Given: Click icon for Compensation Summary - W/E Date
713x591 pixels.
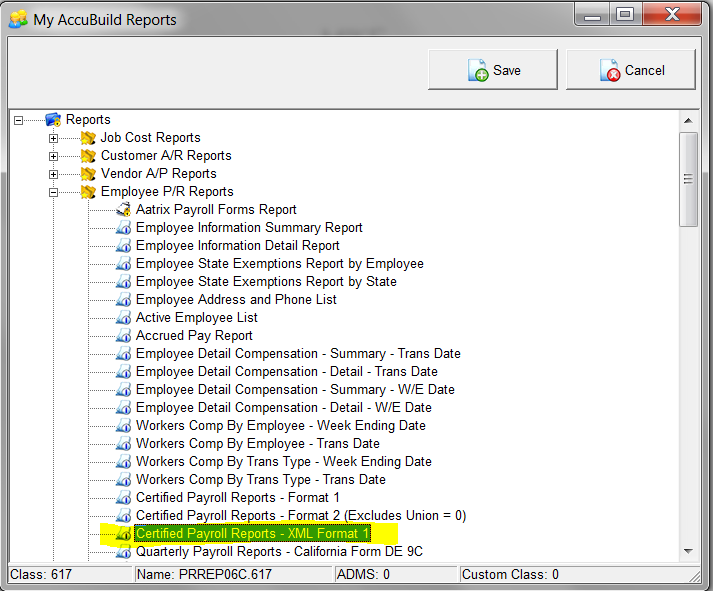Looking at the screenshot, I should pyautogui.click(x=123, y=390).
